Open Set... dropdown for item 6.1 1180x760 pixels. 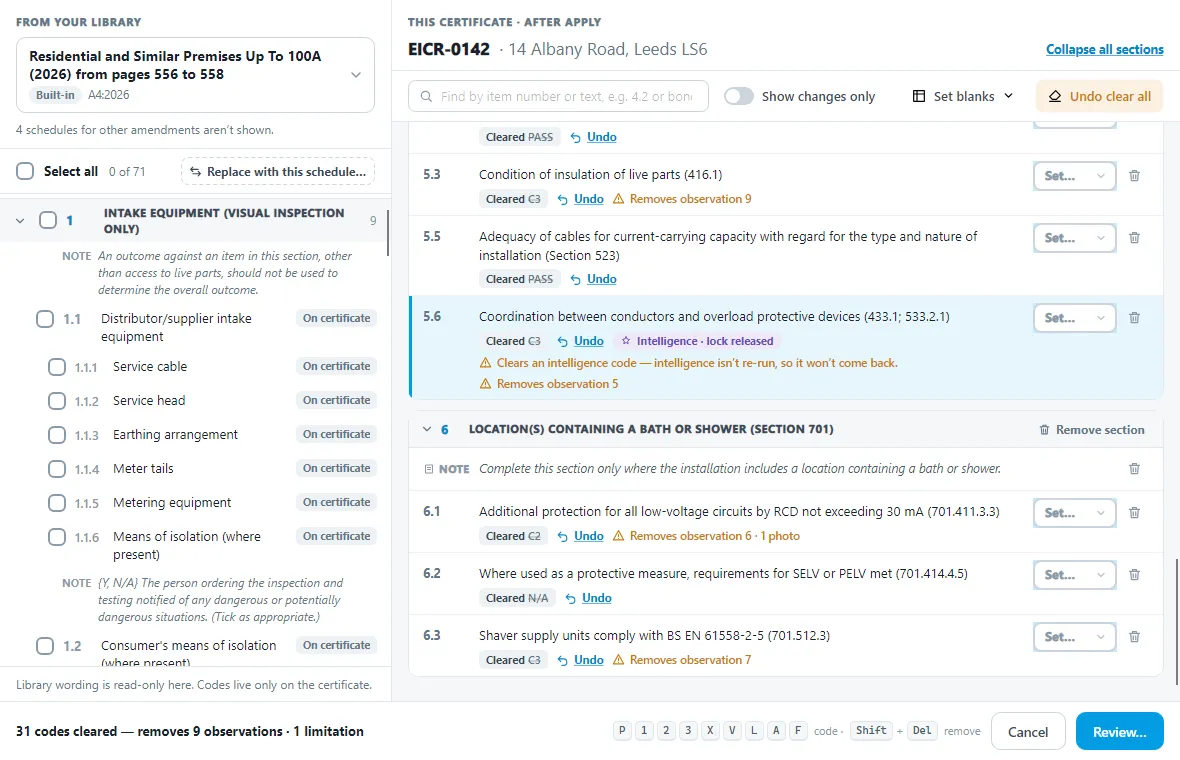[1074, 513]
